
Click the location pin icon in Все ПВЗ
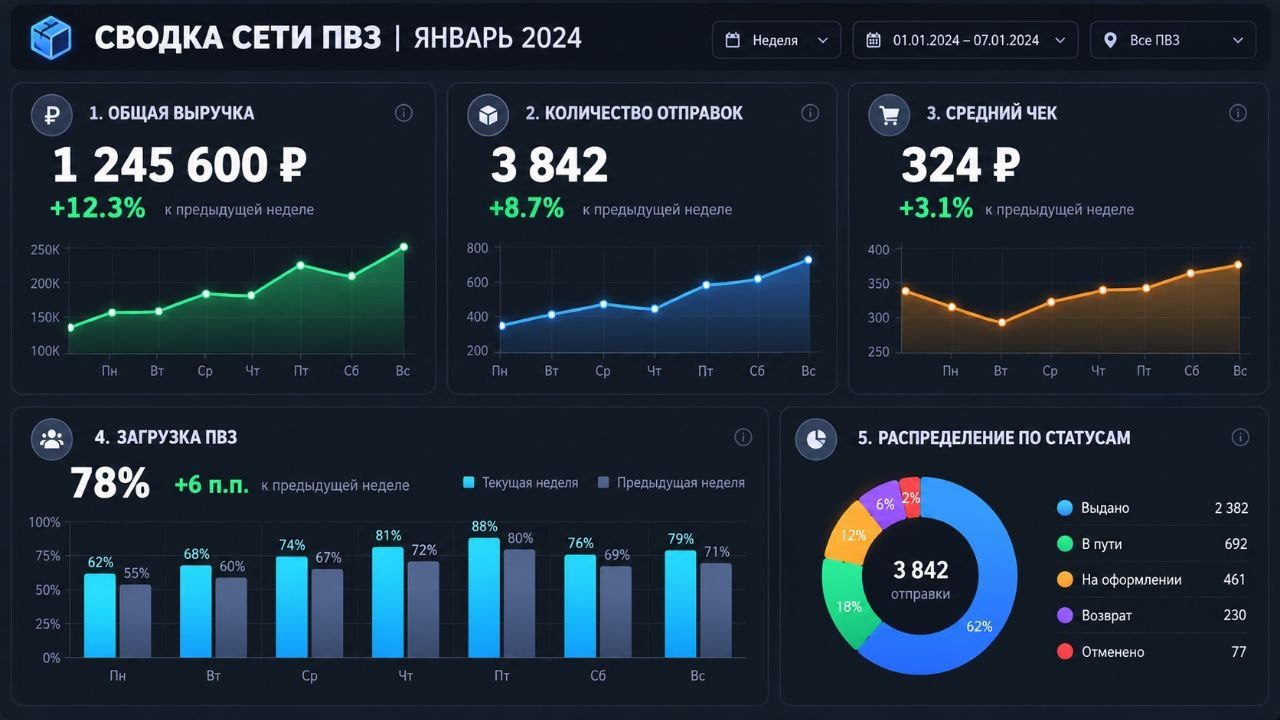1110,40
